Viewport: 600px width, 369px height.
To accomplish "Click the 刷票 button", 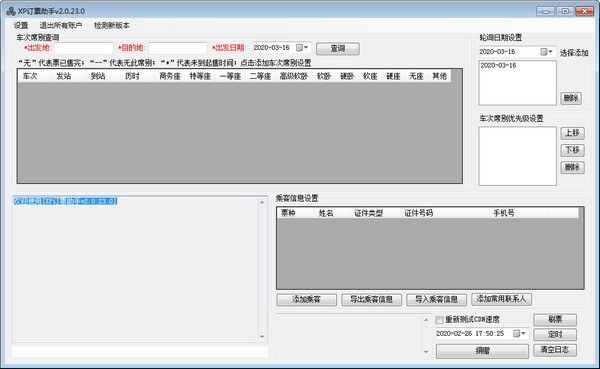I will [x=555, y=320].
